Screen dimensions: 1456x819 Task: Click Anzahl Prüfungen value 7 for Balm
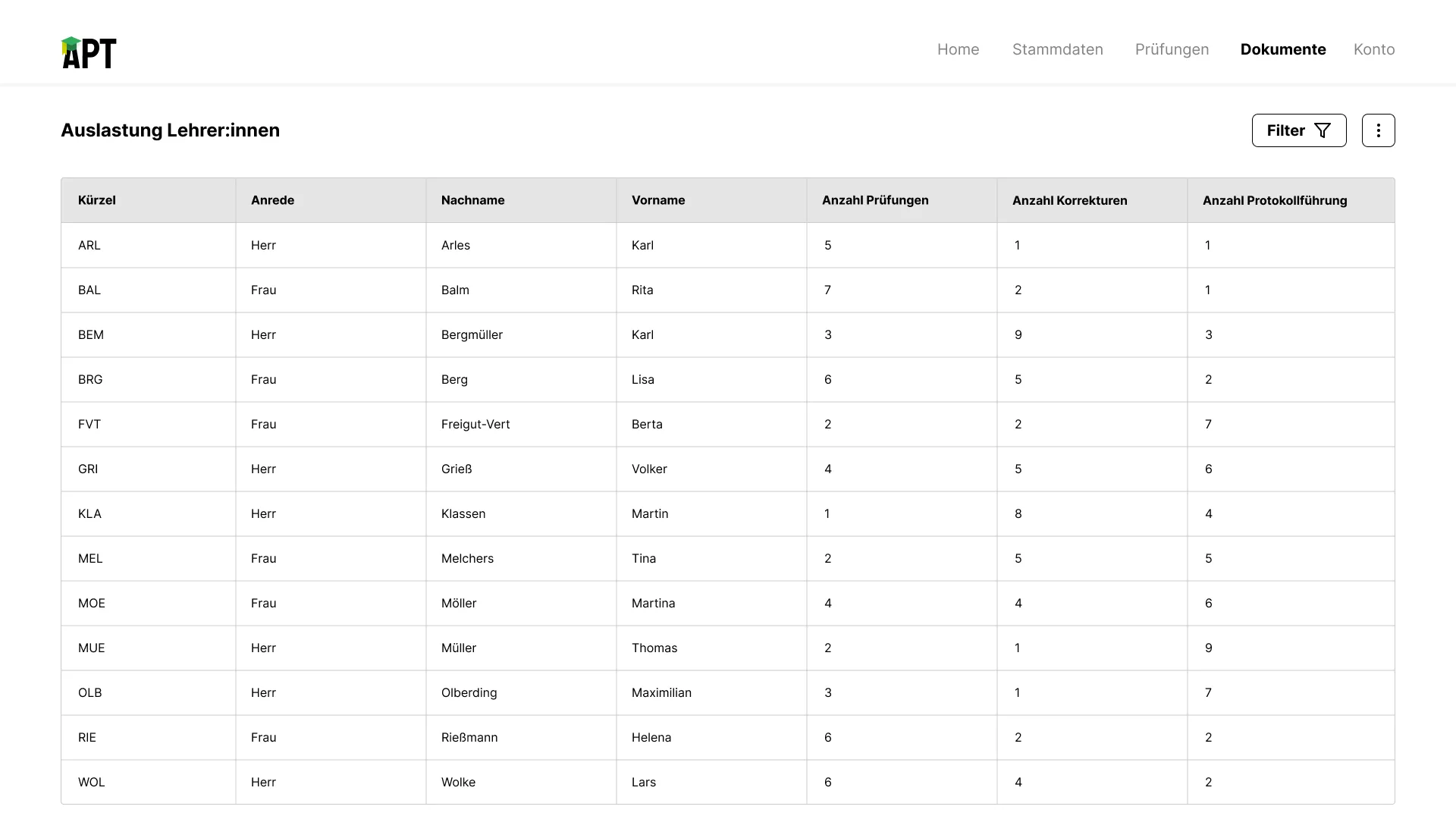tap(827, 290)
